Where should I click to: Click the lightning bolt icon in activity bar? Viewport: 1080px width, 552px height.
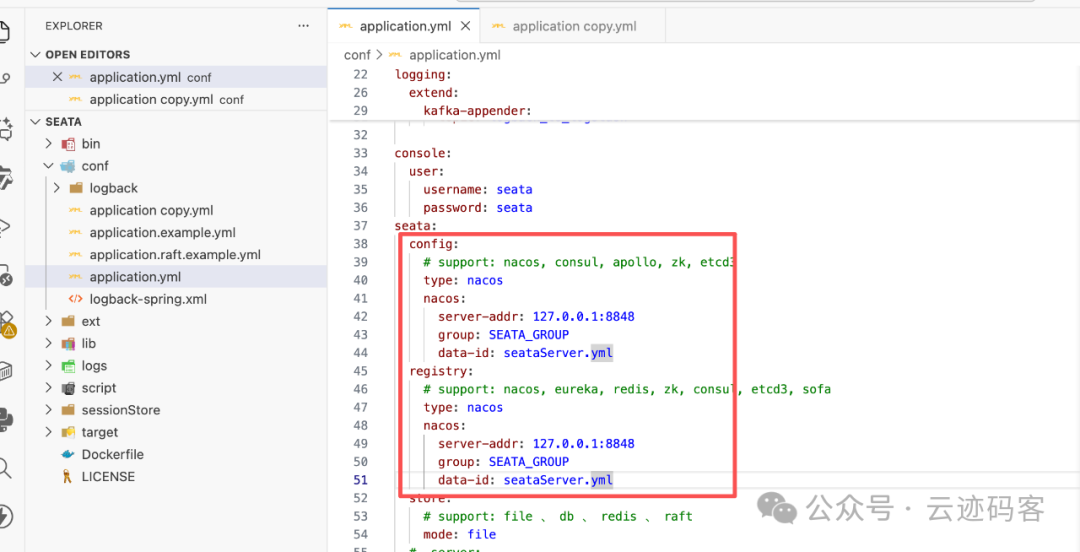[5, 516]
